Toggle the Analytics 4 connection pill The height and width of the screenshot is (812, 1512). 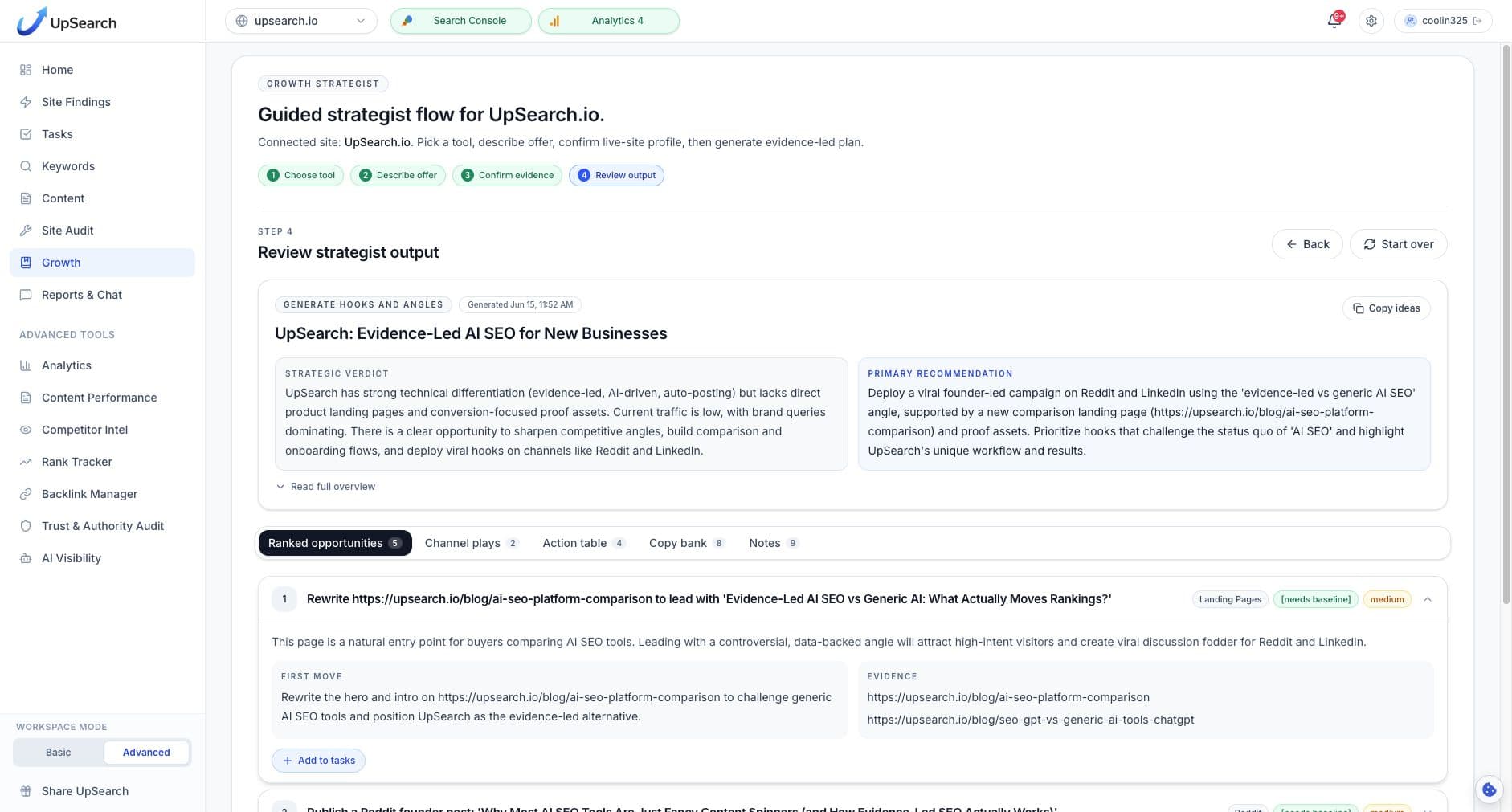coord(609,21)
